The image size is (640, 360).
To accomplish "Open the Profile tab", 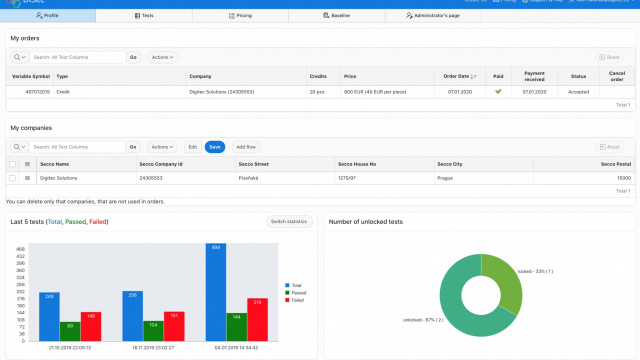I will pyautogui.click(x=48, y=16).
